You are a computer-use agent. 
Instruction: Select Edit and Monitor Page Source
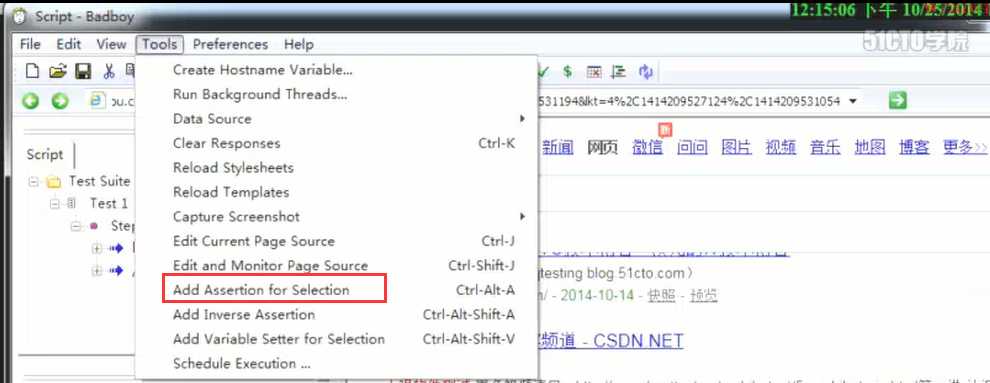click(337, 266)
